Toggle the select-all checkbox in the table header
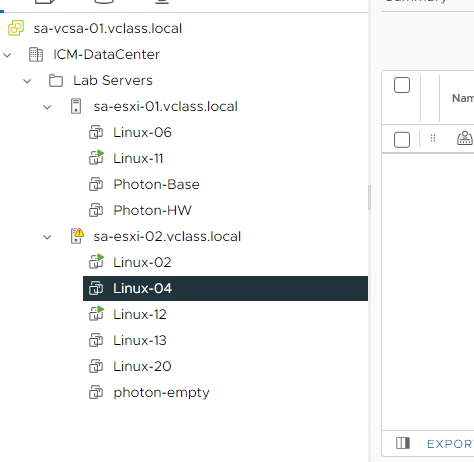The image size is (474, 462). pos(402,85)
